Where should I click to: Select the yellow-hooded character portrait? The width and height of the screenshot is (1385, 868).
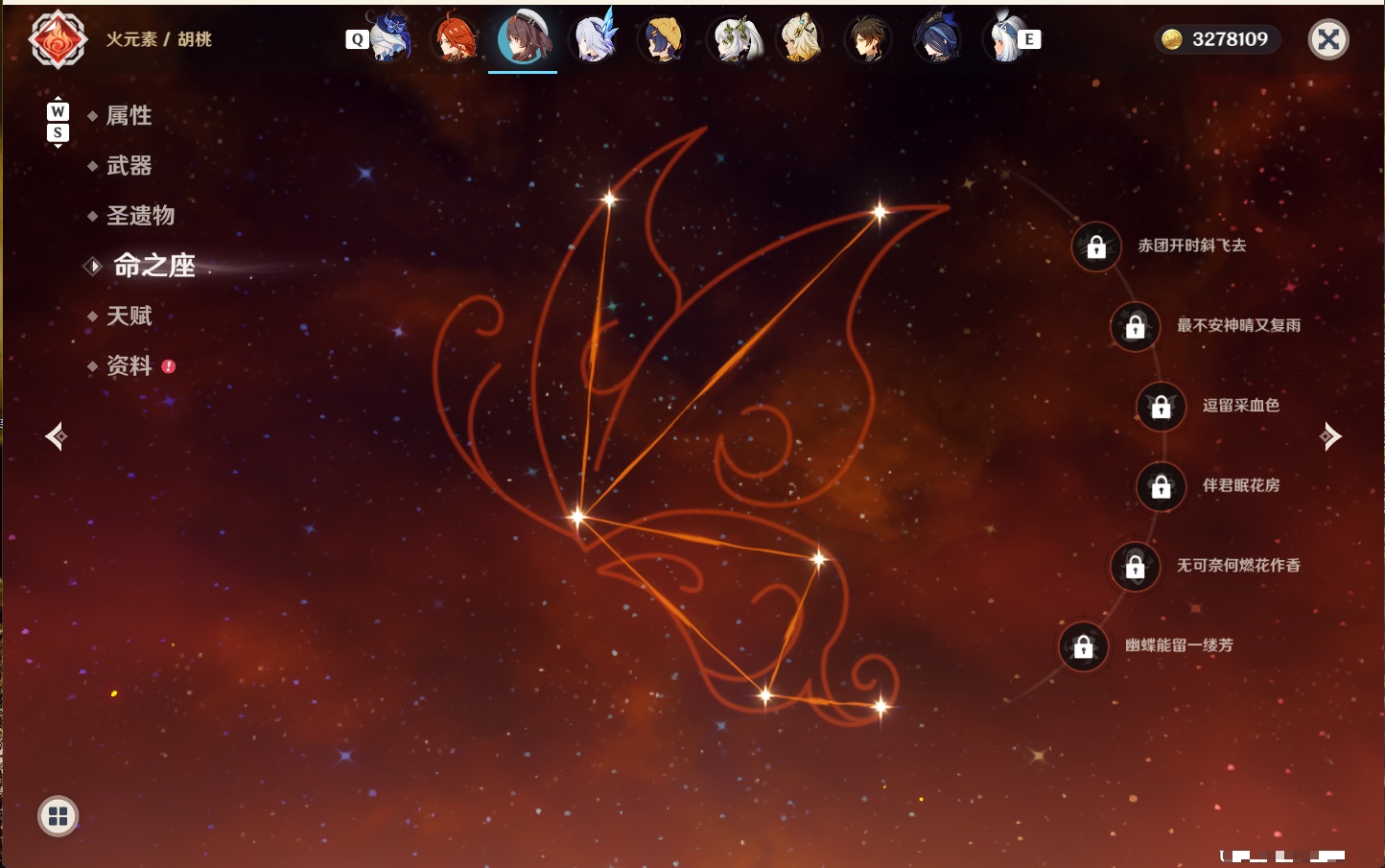[662, 39]
